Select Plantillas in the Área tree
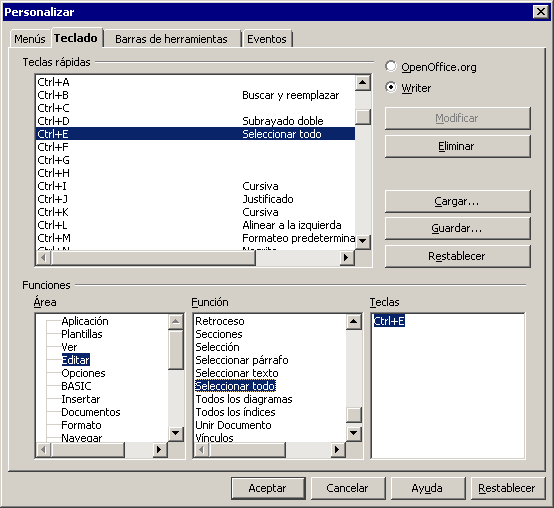Viewport: 554px width, 508px height. [82, 334]
